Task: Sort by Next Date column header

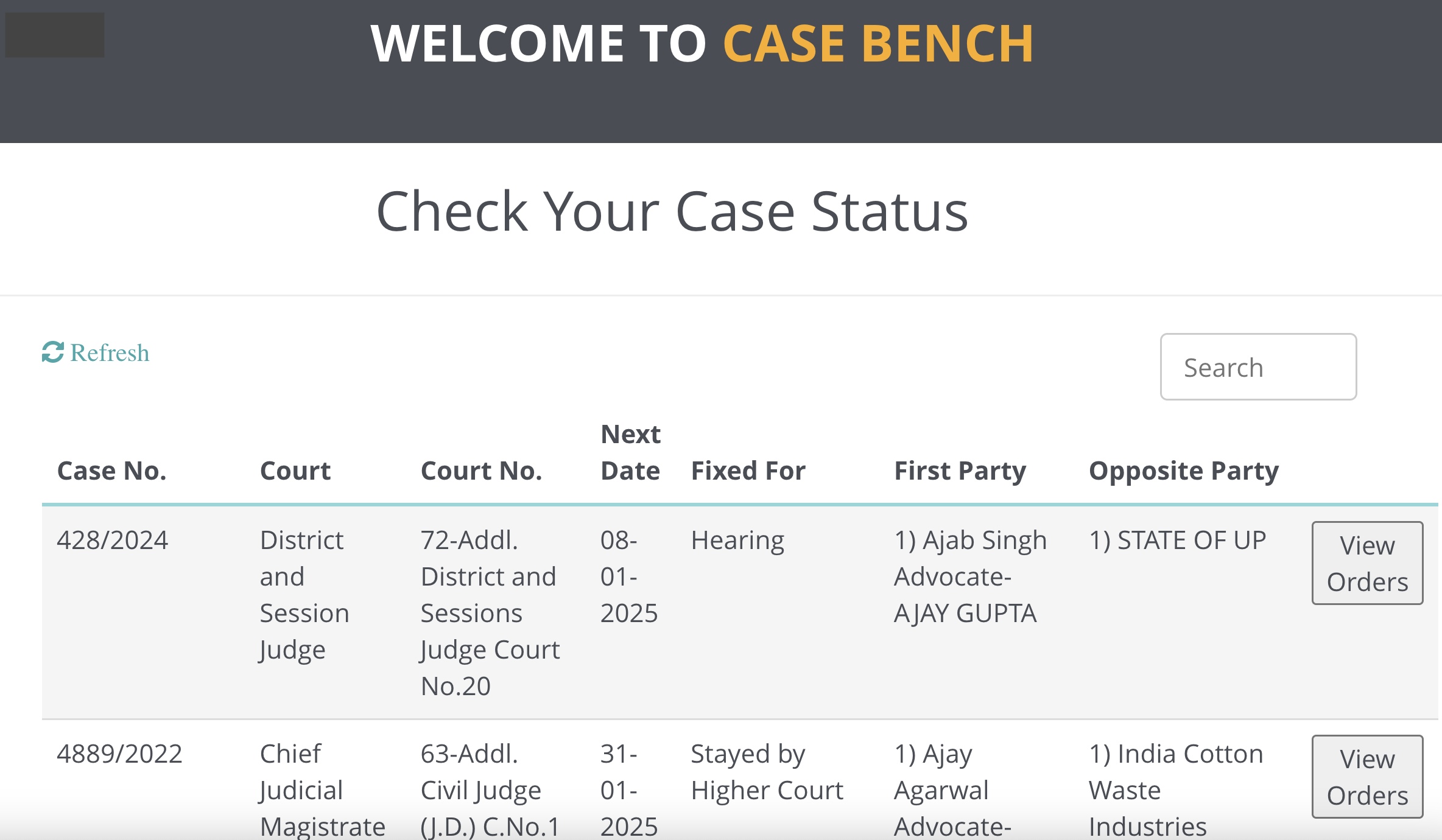Action: (x=630, y=452)
